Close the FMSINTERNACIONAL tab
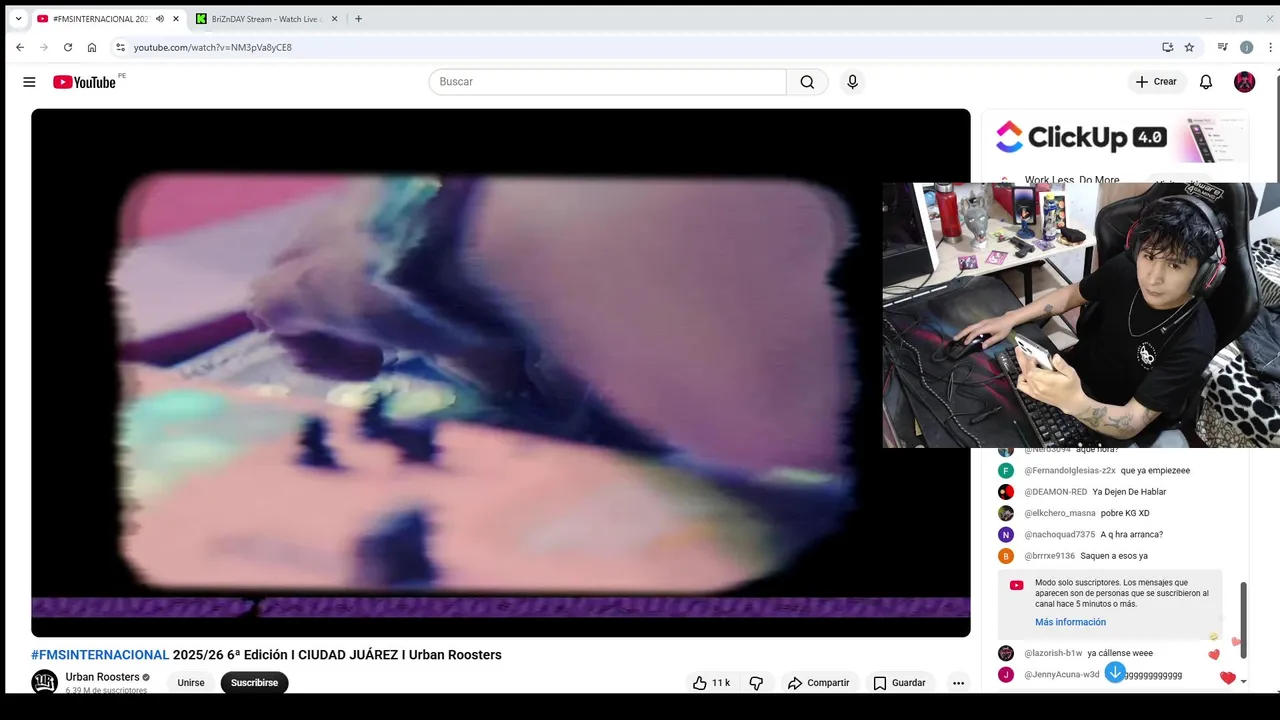The height and width of the screenshot is (720, 1280). pyautogui.click(x=176, y=19)
